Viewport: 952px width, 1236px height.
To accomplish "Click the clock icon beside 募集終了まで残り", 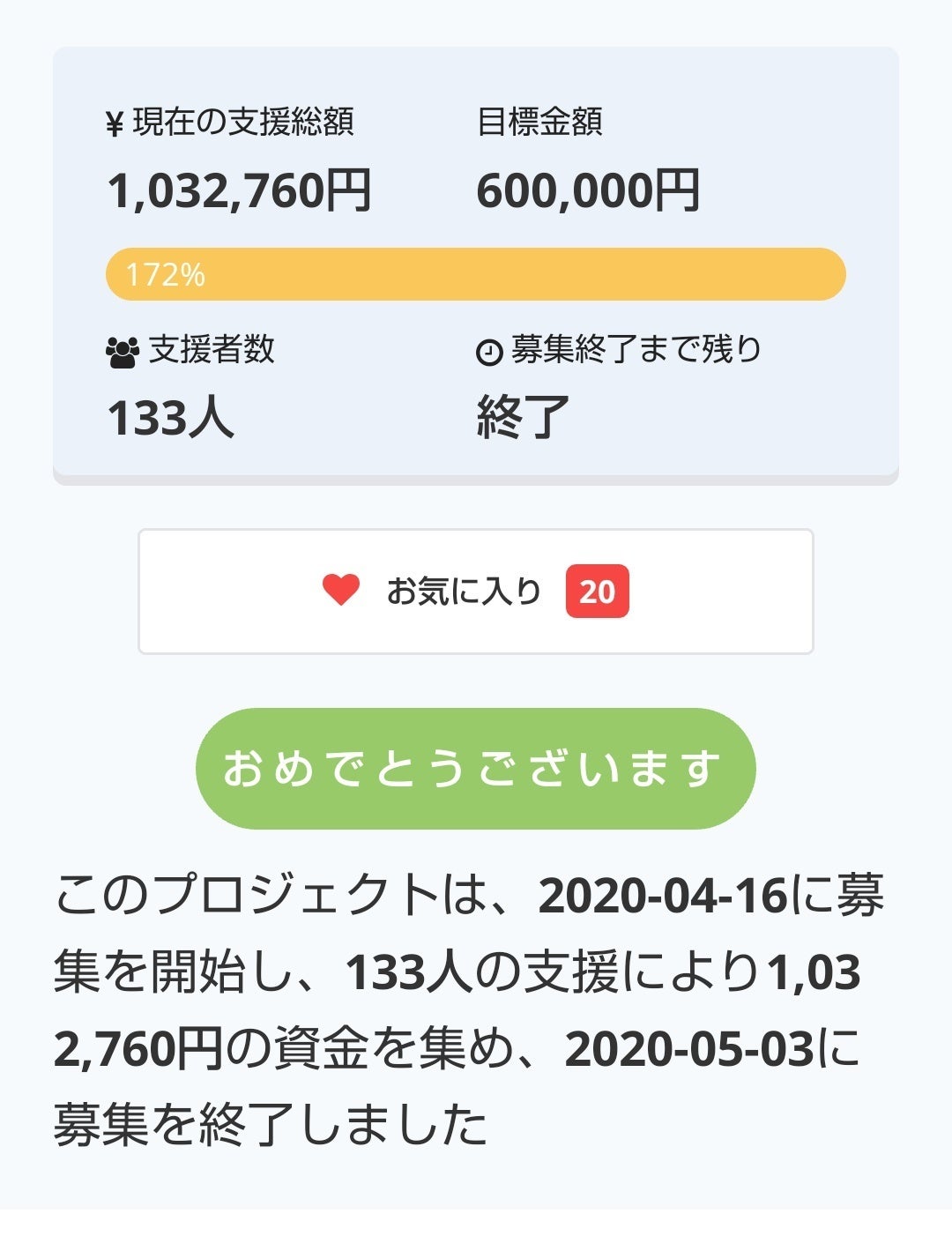I will click(488, 352).
